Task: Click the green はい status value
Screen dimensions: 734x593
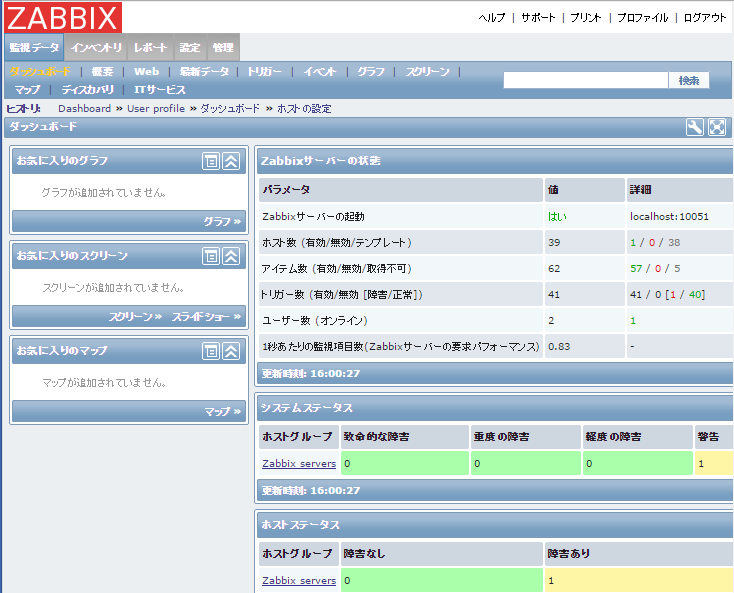Action: point(558,216)
